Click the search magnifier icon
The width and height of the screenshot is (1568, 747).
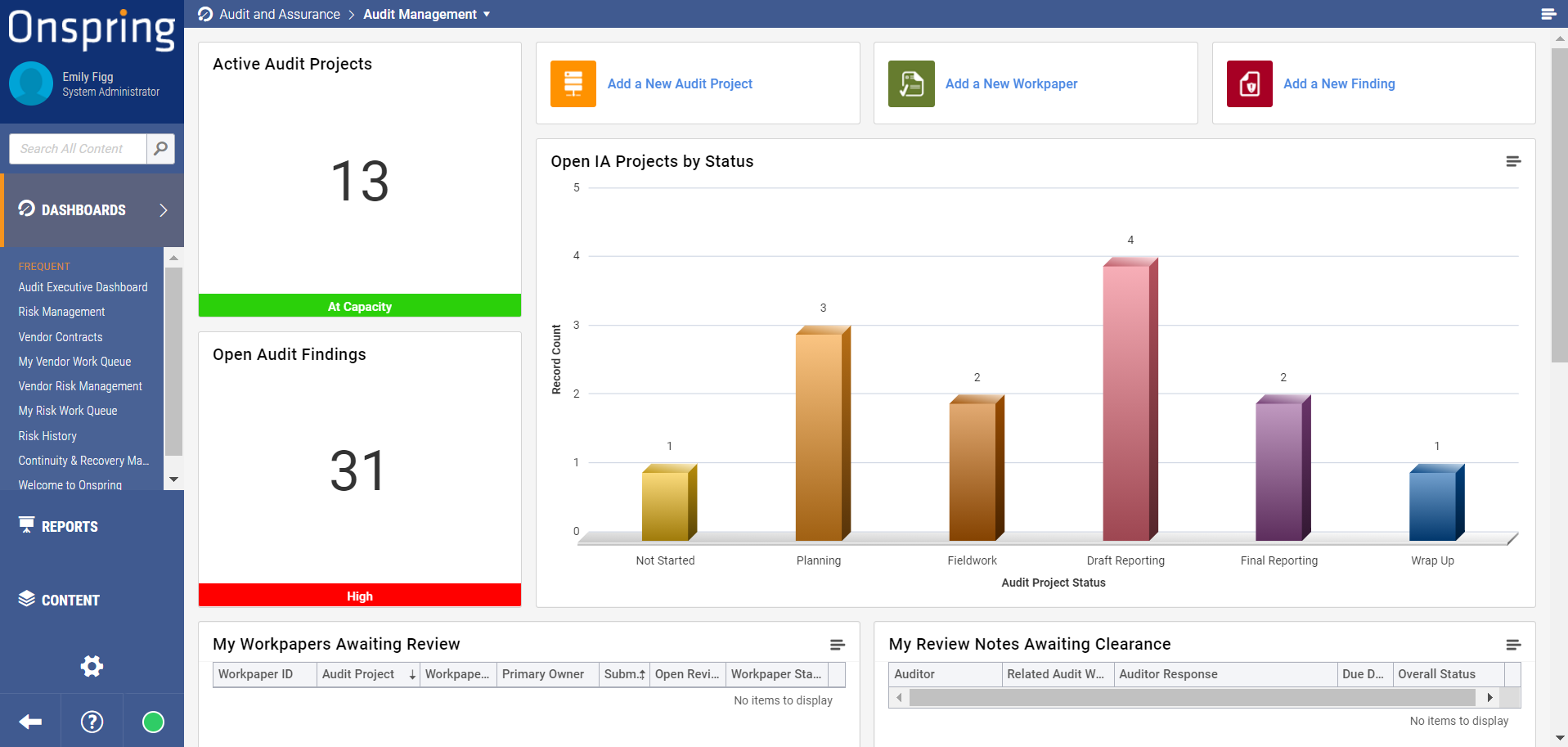click(x=160, y=148)
